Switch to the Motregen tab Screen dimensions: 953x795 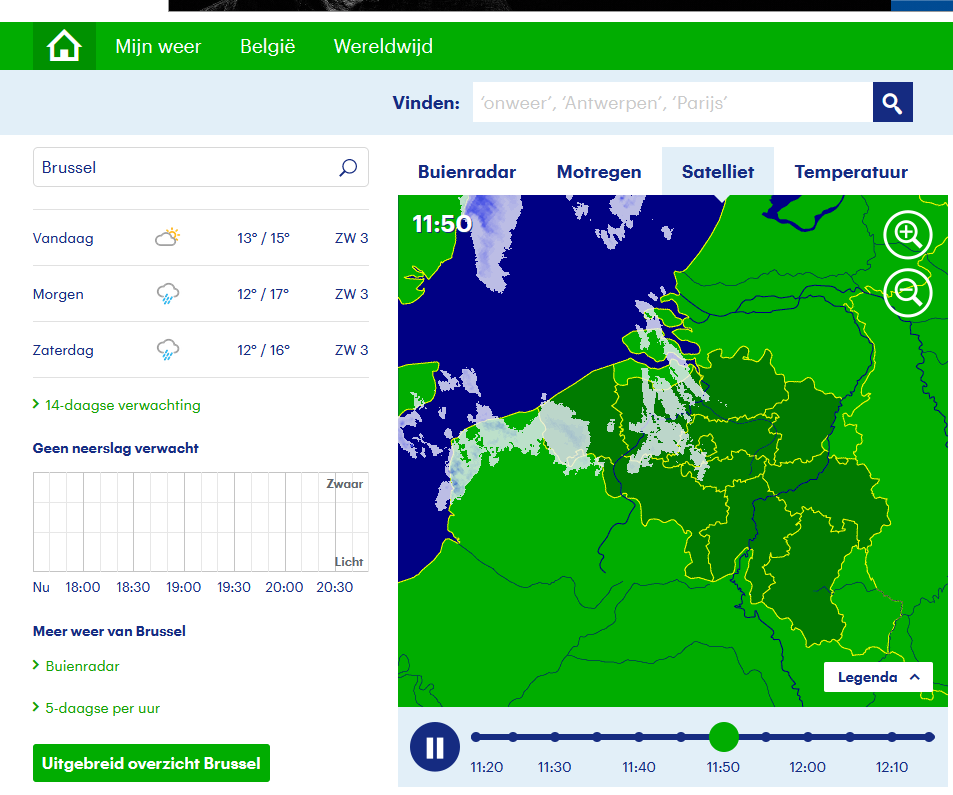599,172
